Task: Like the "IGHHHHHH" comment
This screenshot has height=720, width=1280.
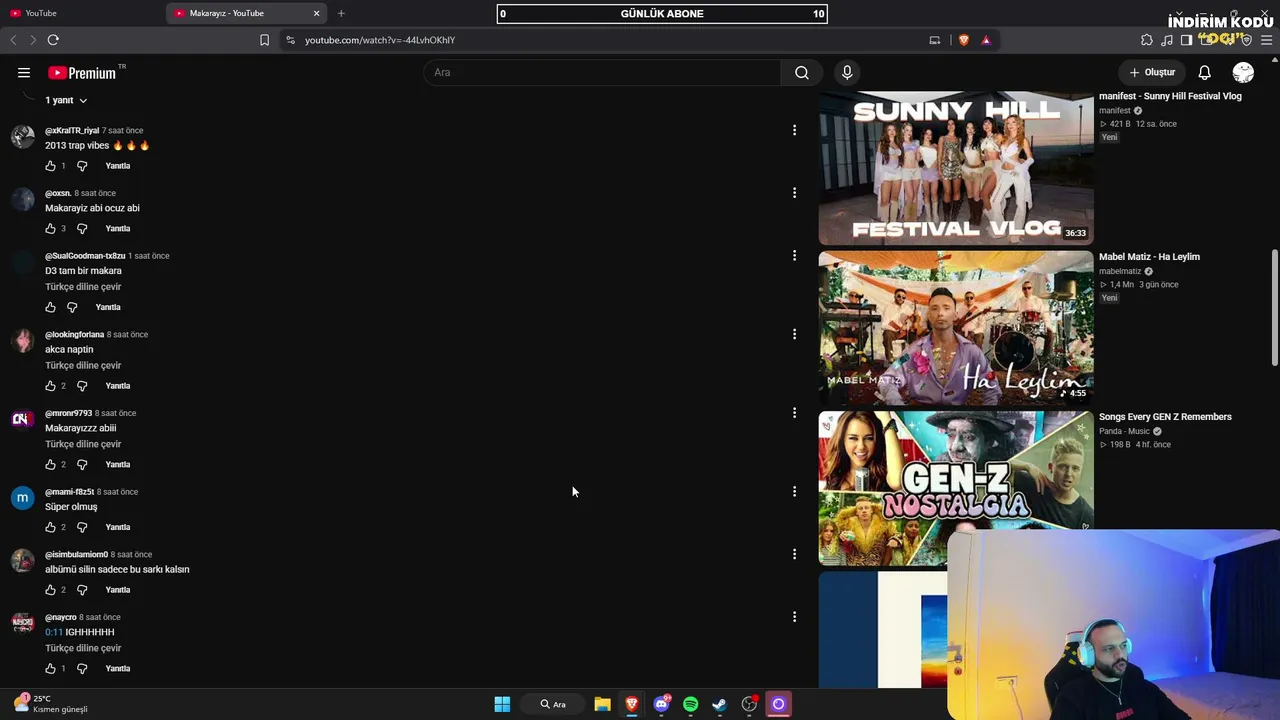Action: pos(51,669)
